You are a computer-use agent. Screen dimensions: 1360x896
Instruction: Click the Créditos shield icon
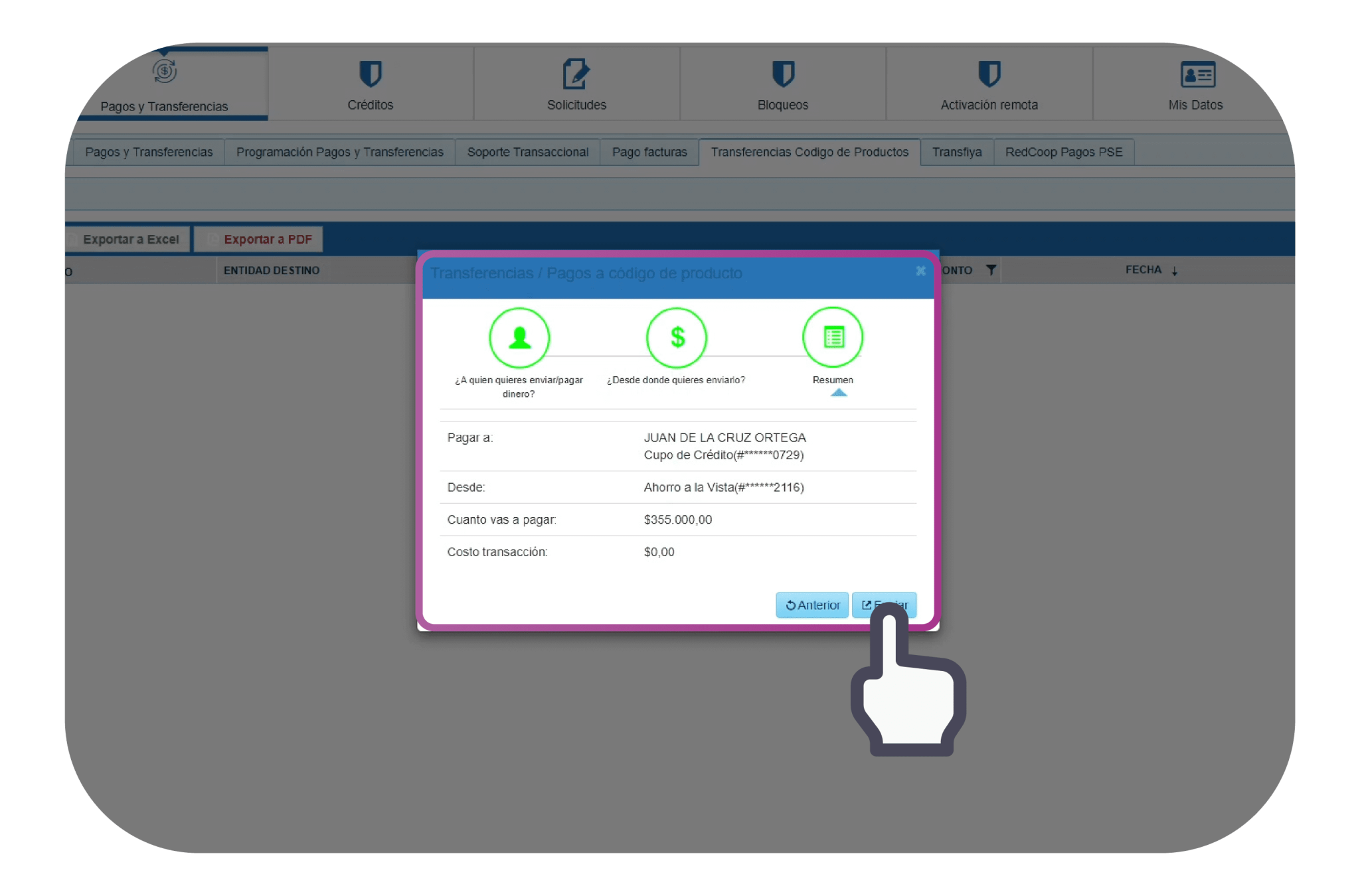(370, 74)
